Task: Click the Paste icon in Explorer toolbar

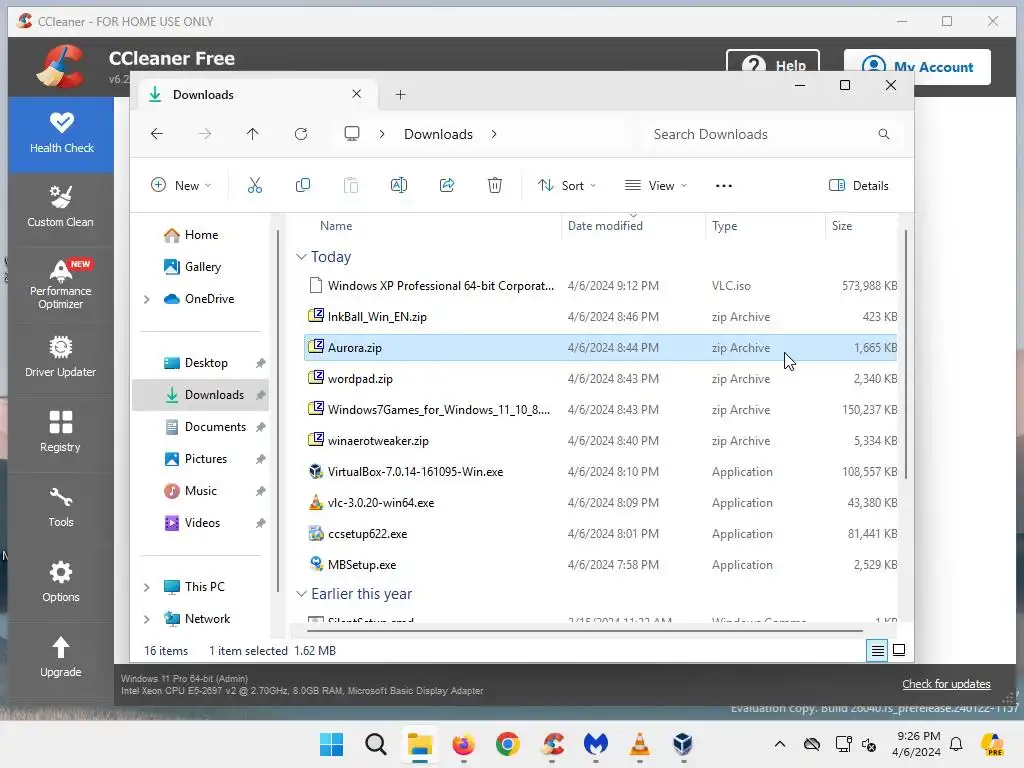Action: (351, 185)
